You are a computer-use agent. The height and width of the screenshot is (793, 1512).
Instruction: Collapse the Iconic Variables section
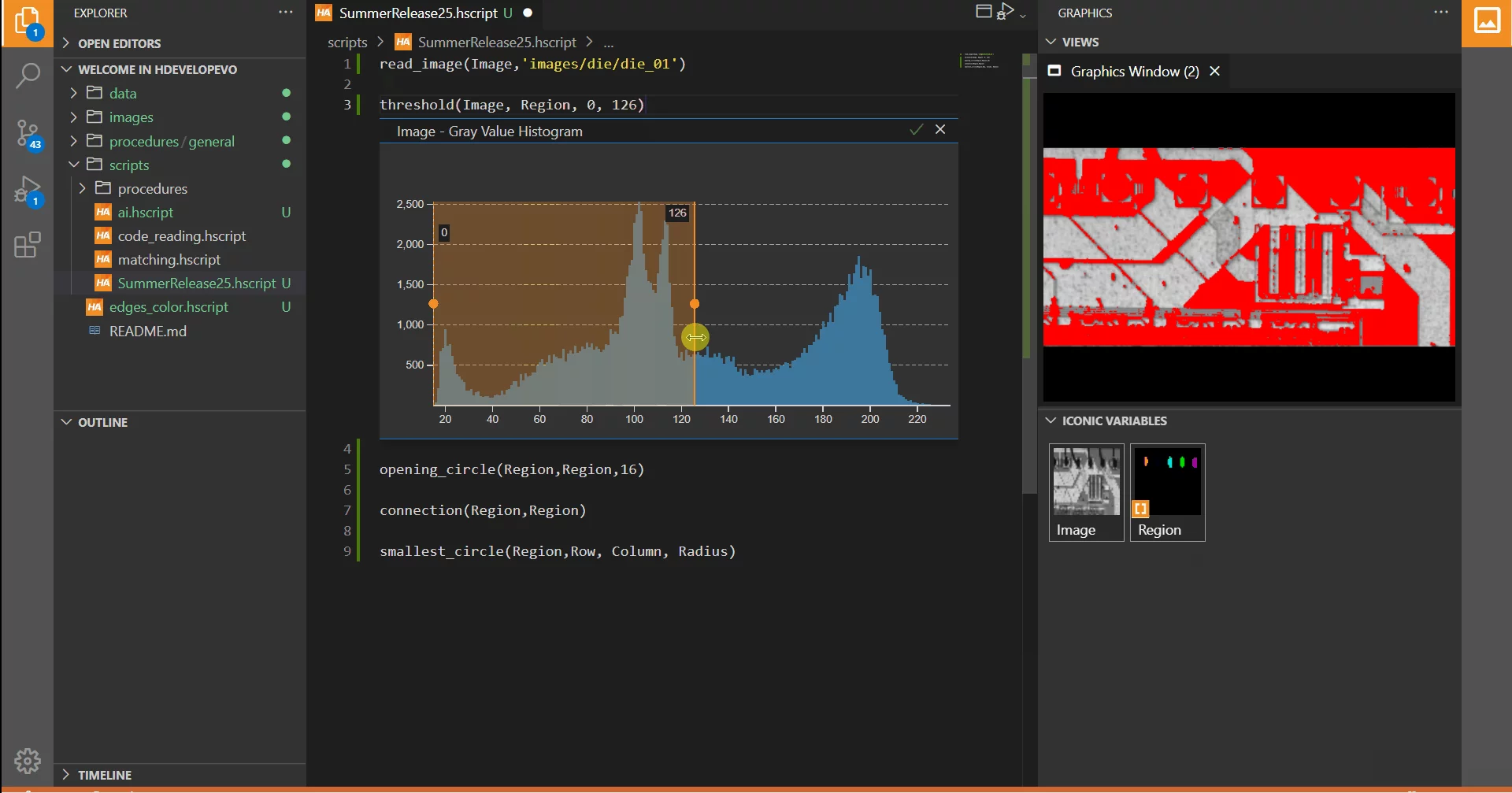coord(1114,421)
